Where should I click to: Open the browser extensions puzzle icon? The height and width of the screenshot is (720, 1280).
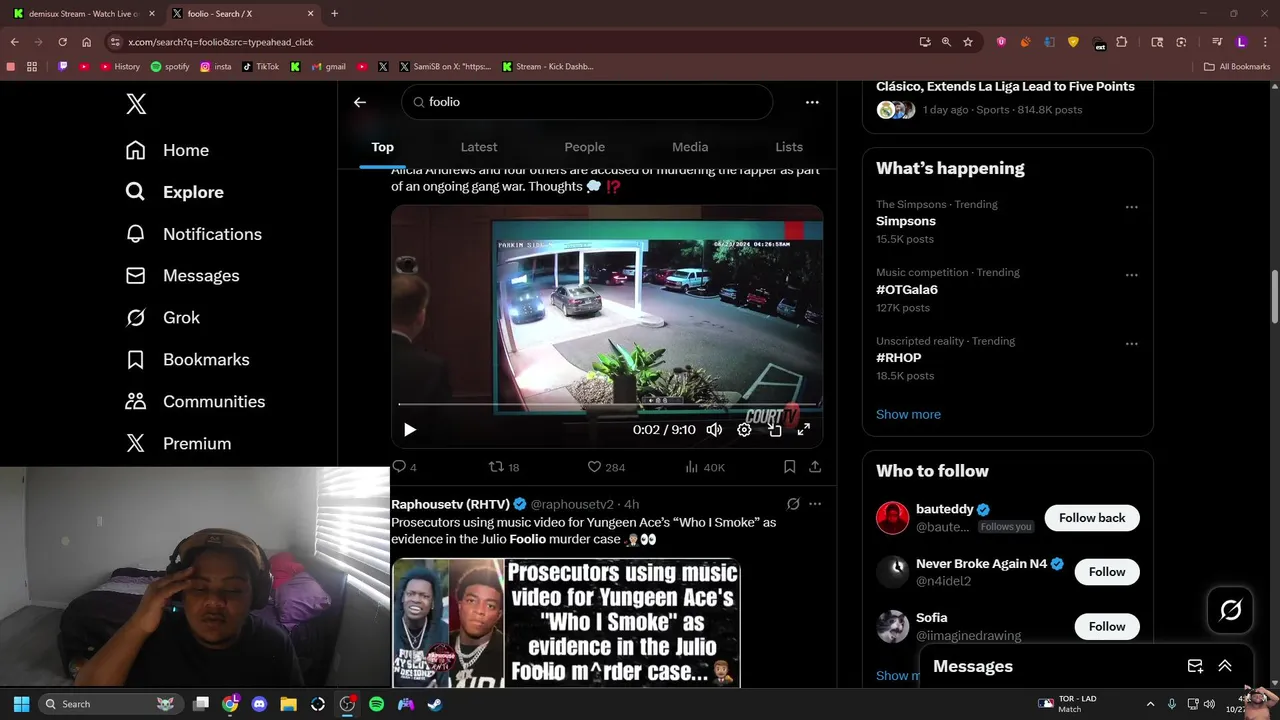pyautogui.click(x=1121, y=42)
